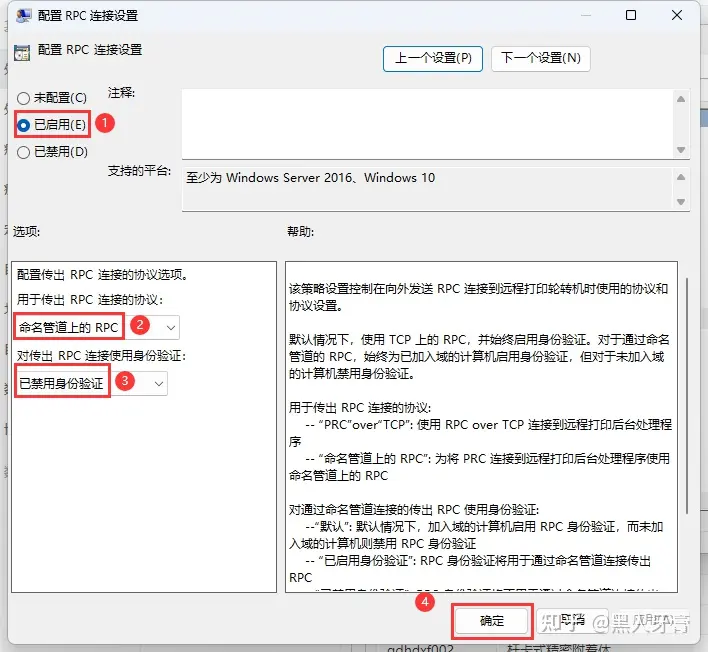Click the 取消 cancel button
708x652 pixels.
[572, 621]
